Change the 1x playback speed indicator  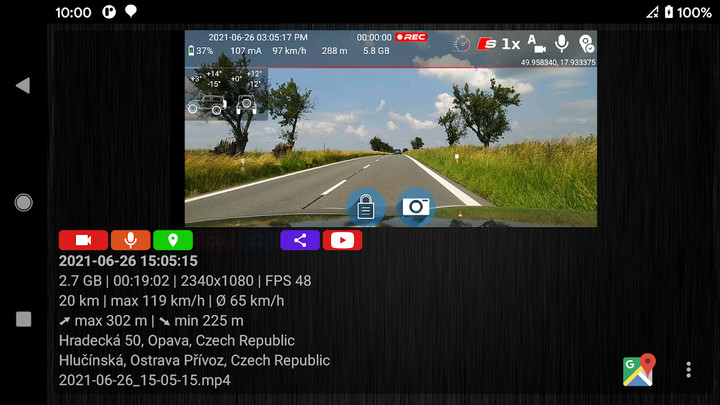510,44
